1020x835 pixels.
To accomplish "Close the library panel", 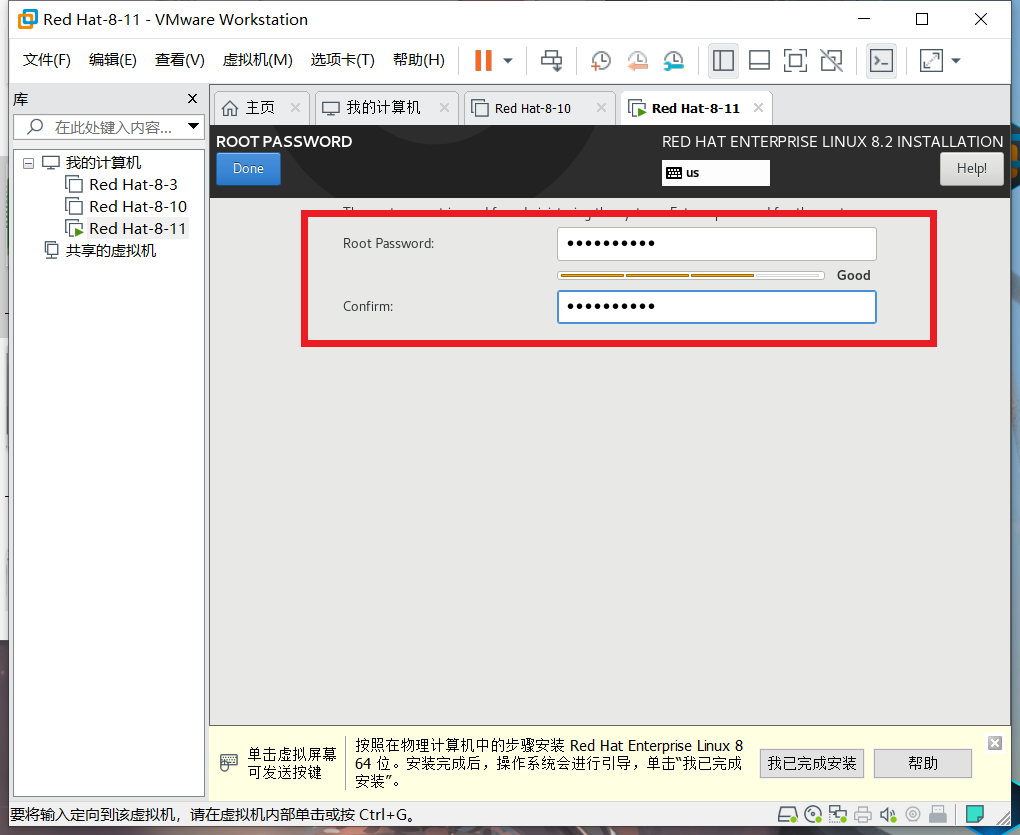I will click(x=193, y=98).
